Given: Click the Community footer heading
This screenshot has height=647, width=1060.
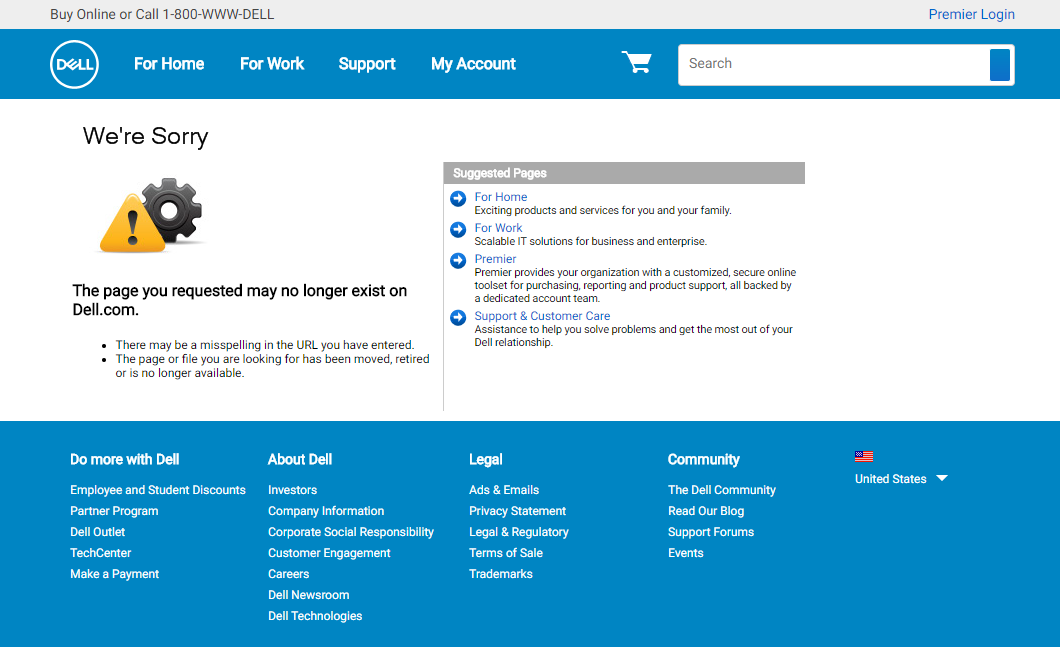Looking at the screenshot, I should tap(704, 460).
